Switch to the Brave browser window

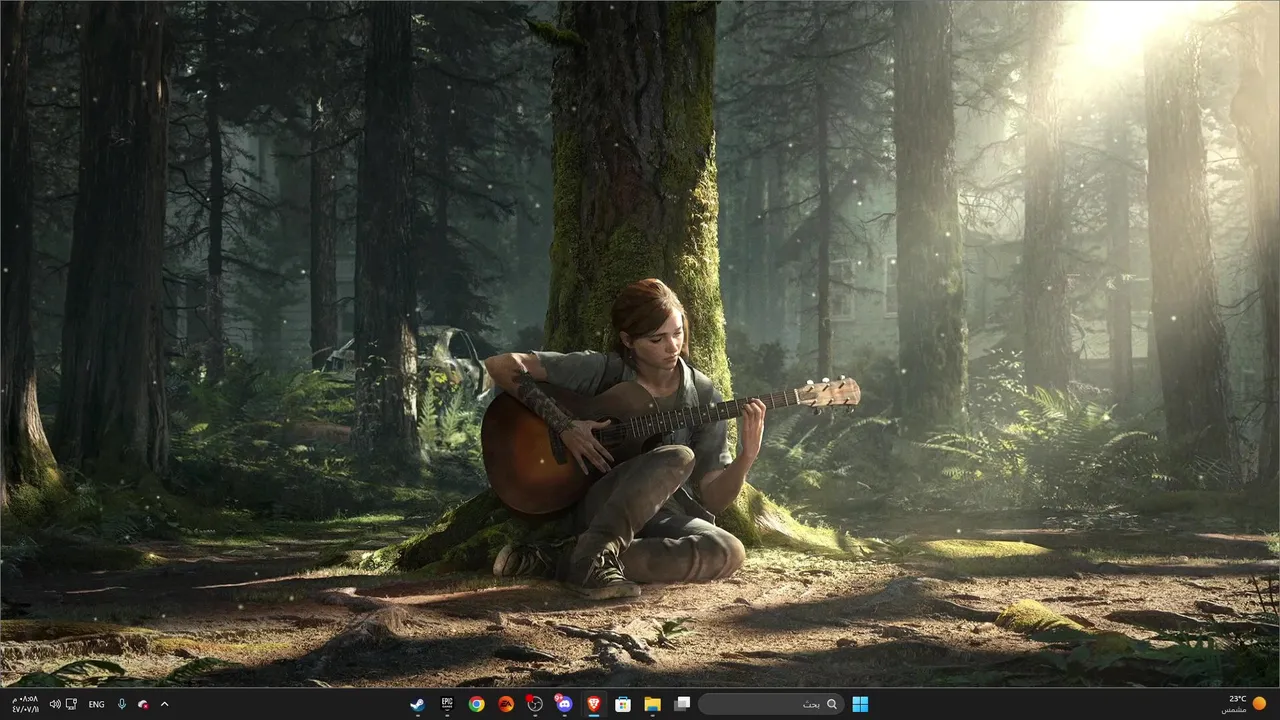594,704
